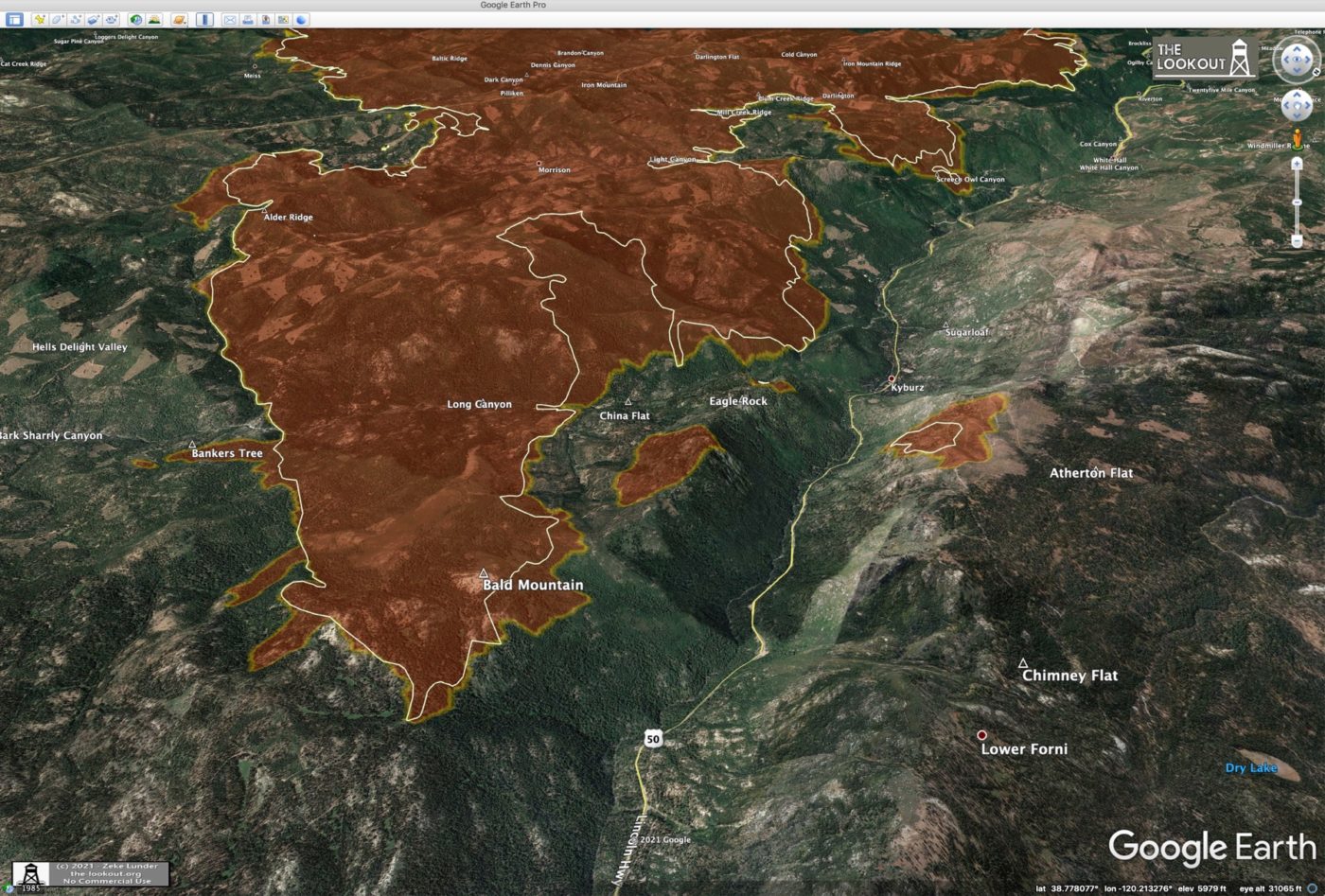1325x896 pixels.
Task: Click the lookout.org copyright badge
Action: pos(92,873)
